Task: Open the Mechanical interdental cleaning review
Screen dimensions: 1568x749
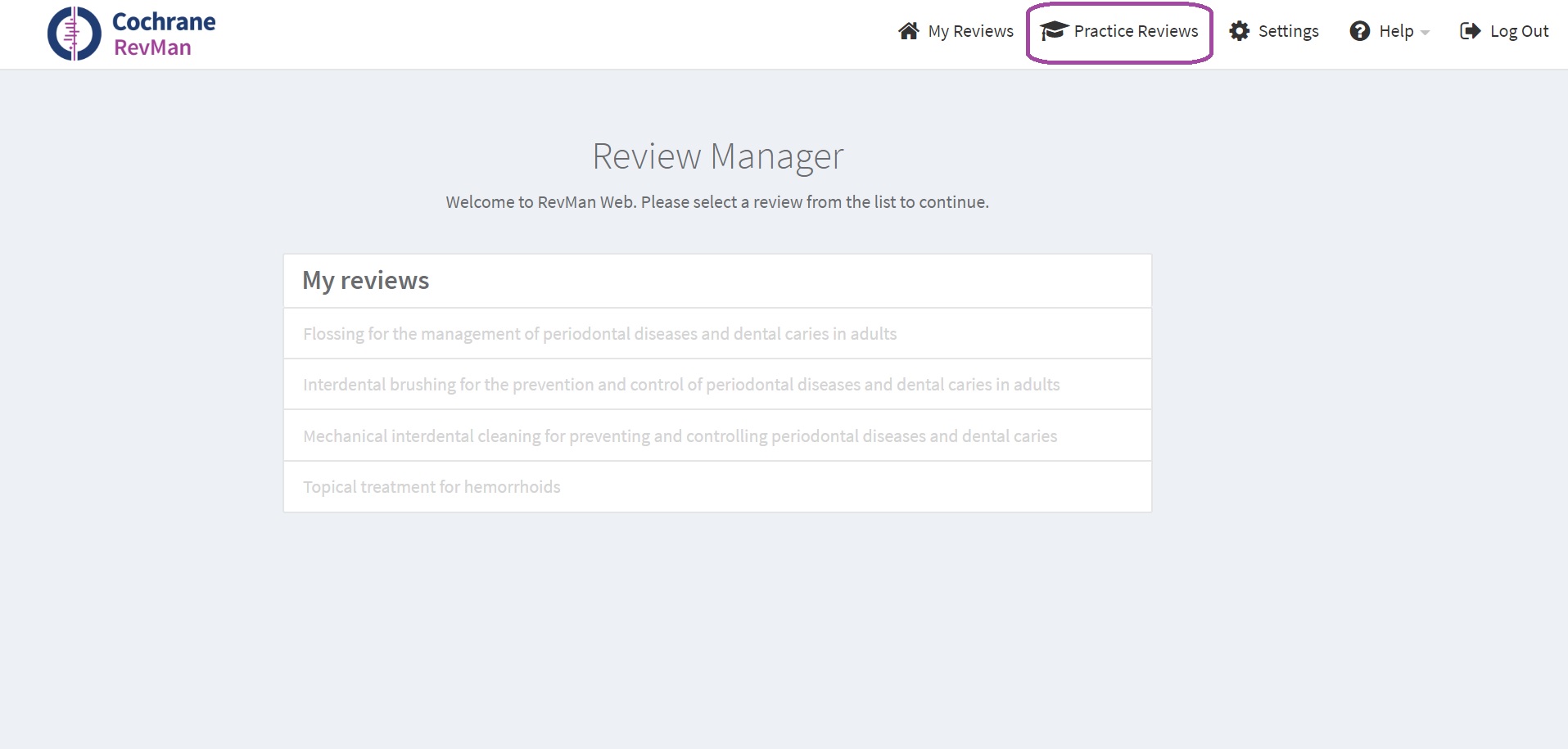Action: [x=680, y=436]
